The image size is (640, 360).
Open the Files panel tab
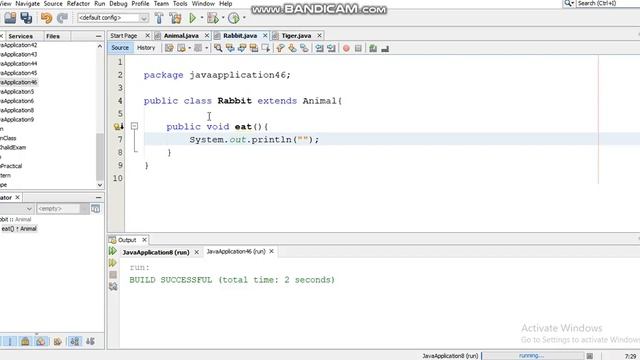click(x=53, y=36)
